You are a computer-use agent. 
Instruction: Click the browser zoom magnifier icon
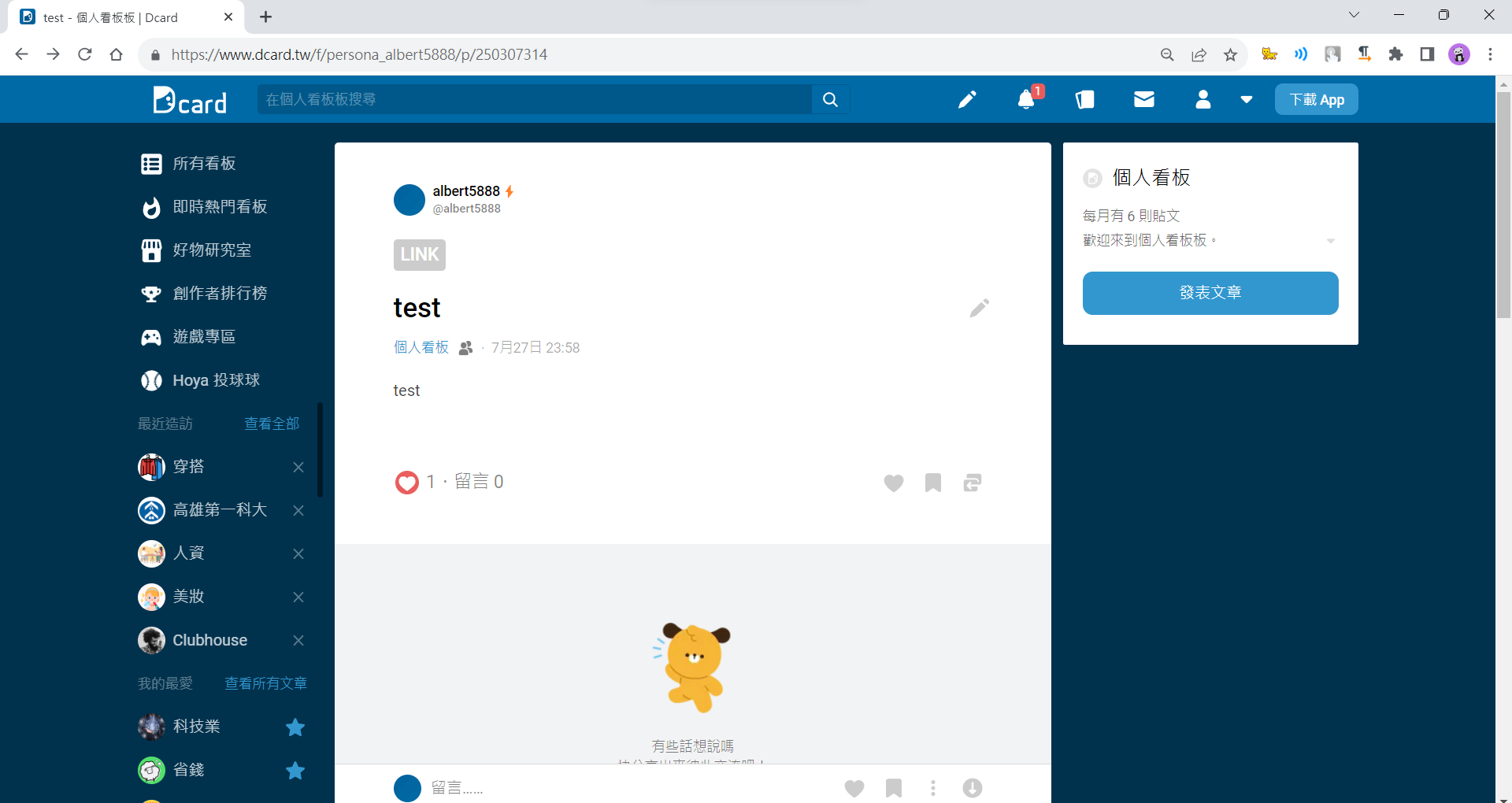click(x=1167, y=54)
